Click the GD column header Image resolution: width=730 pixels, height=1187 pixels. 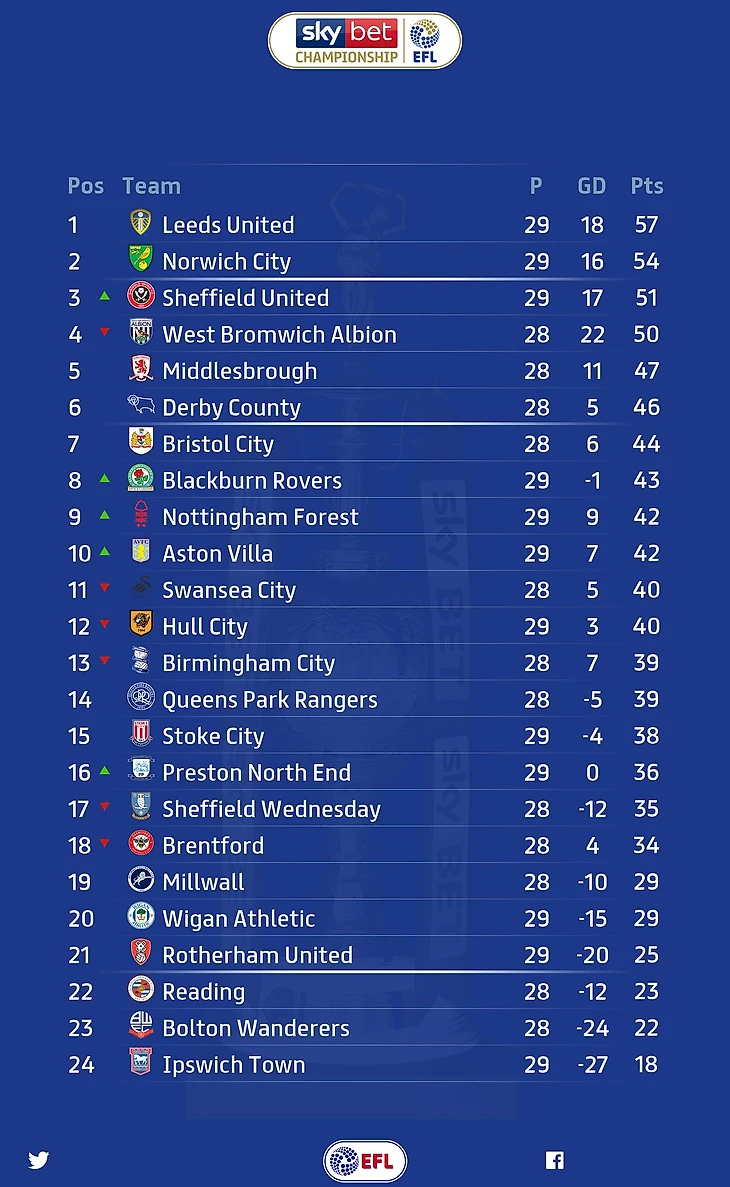[x=592, y=186]
